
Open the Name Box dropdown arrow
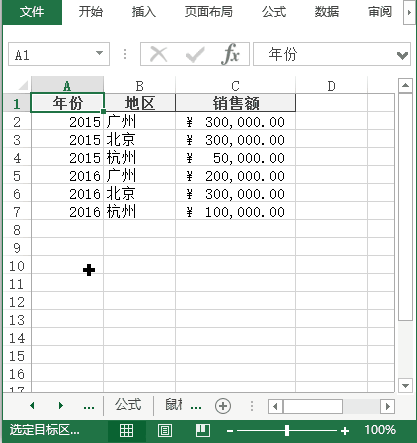[99, 53]
